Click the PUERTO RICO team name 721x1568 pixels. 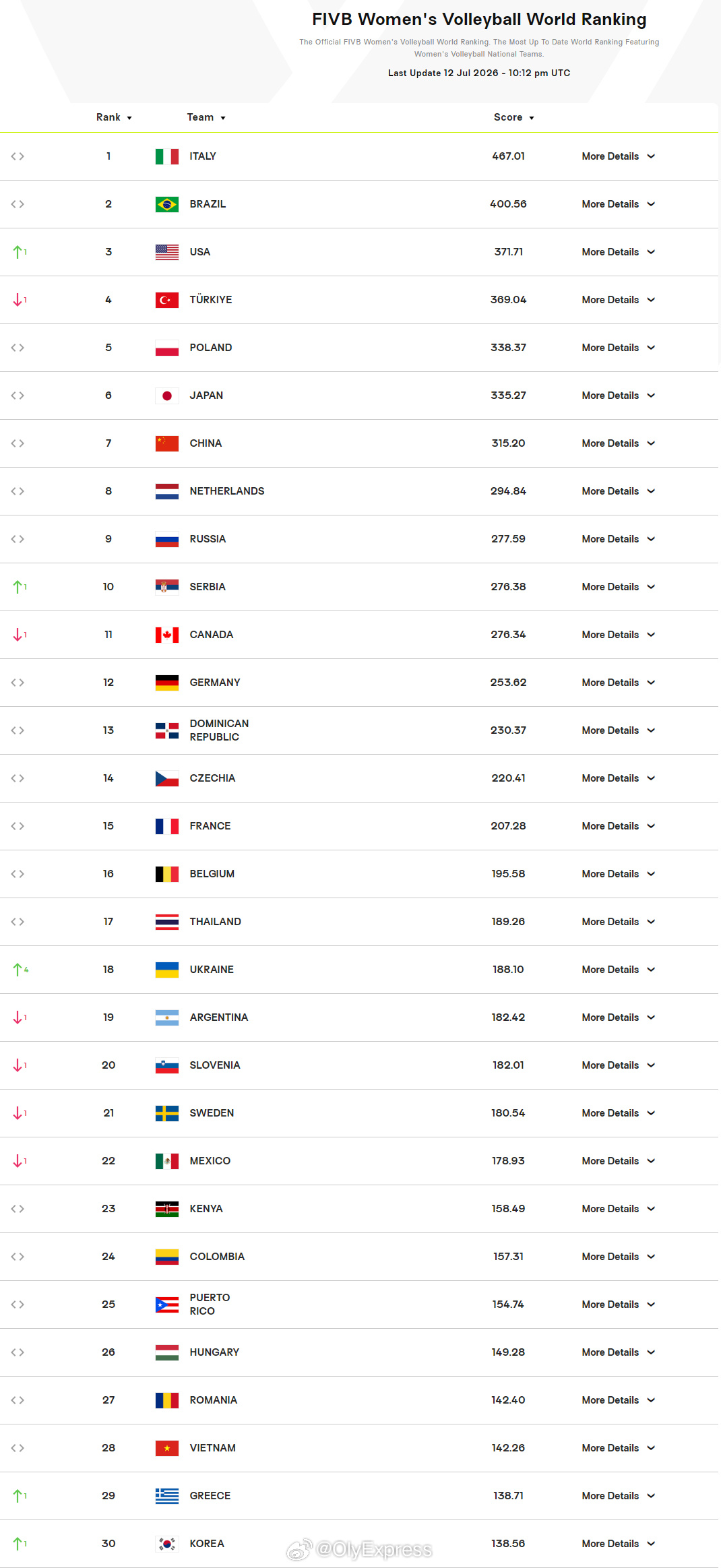(x=210, y=1305)
